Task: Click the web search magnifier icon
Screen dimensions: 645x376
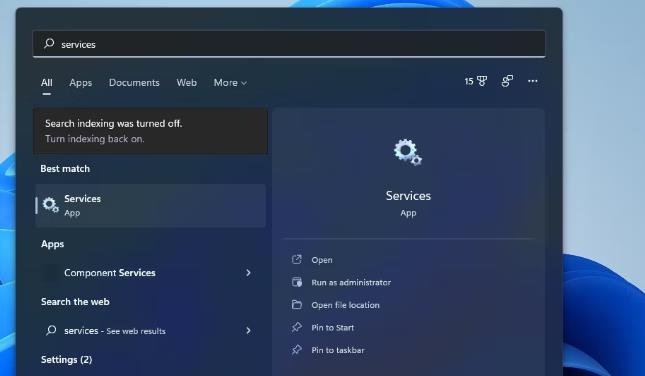Action: [x=51, y=330]
